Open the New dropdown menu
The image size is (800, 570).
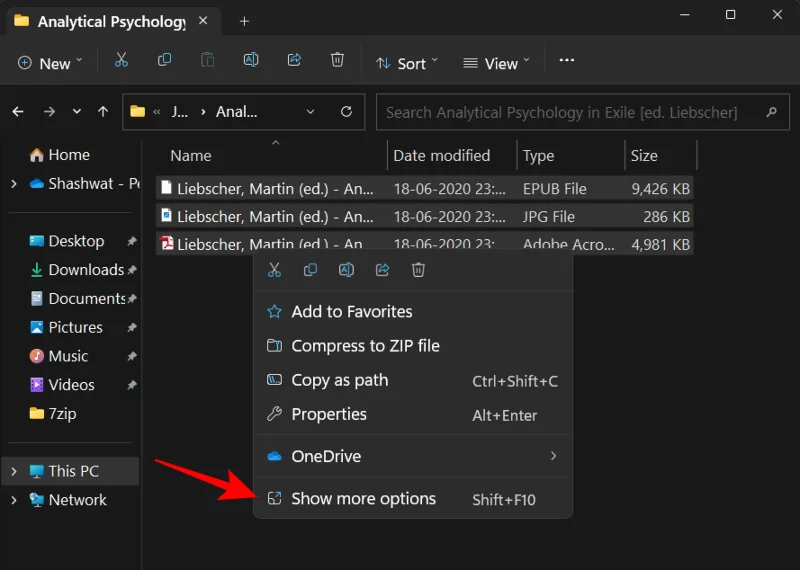tap(50, 63)
